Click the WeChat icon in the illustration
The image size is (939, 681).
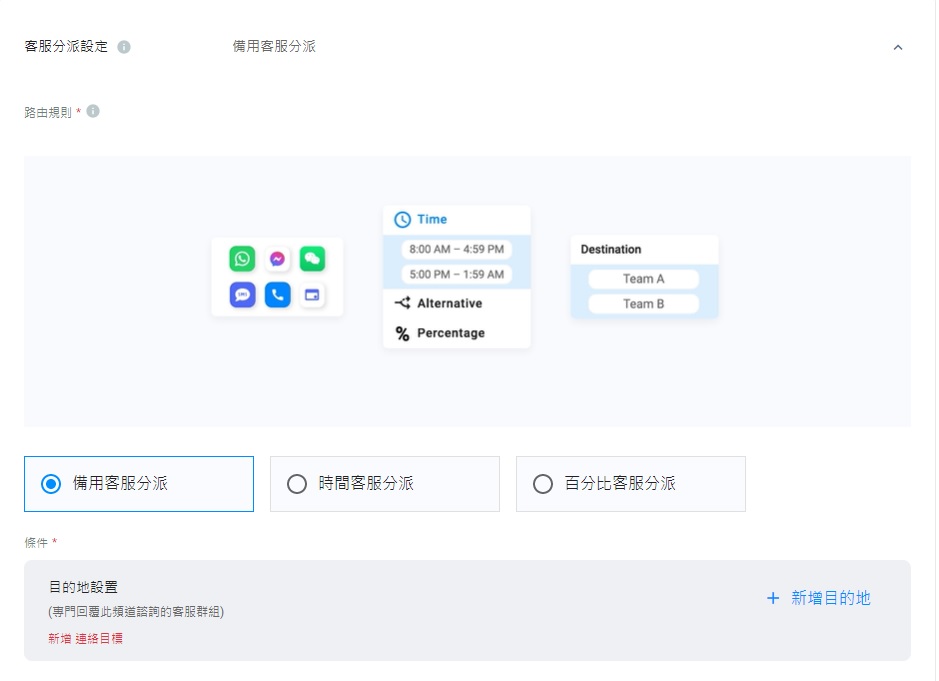[x=312, y=259]
